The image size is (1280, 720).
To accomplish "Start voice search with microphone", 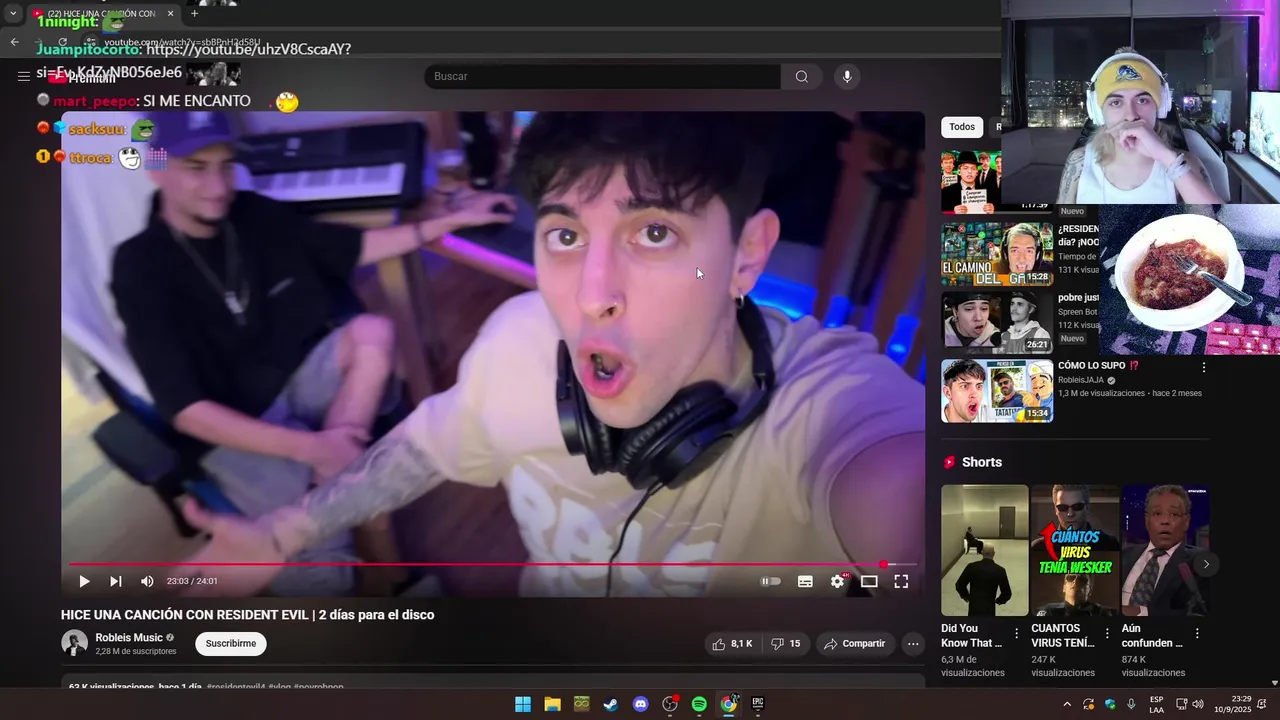I will point(847,77).
